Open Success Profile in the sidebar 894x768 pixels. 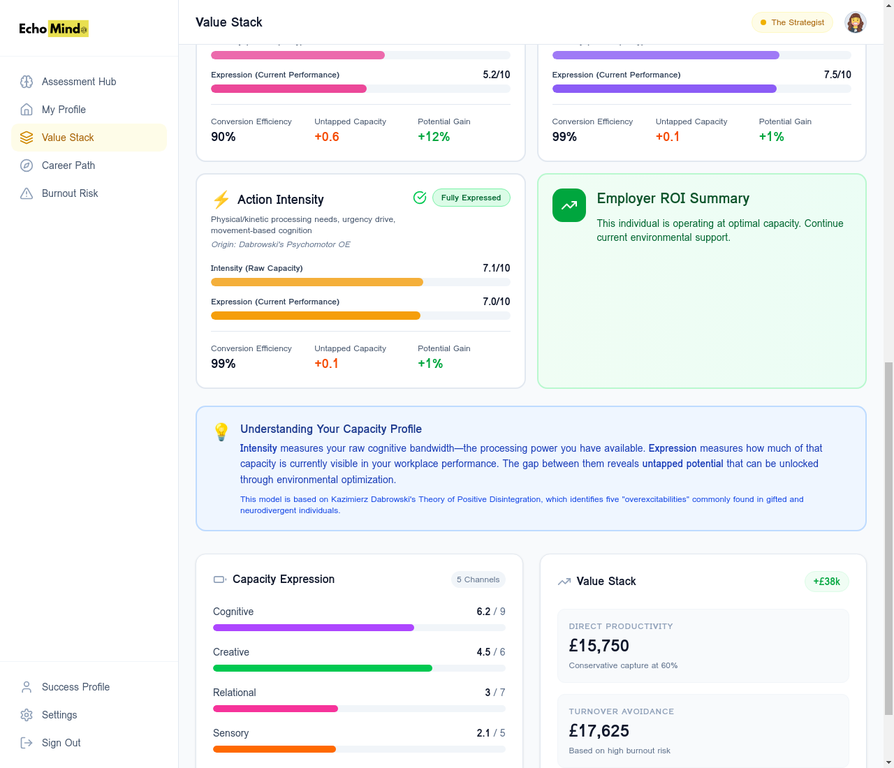point(75,687)
